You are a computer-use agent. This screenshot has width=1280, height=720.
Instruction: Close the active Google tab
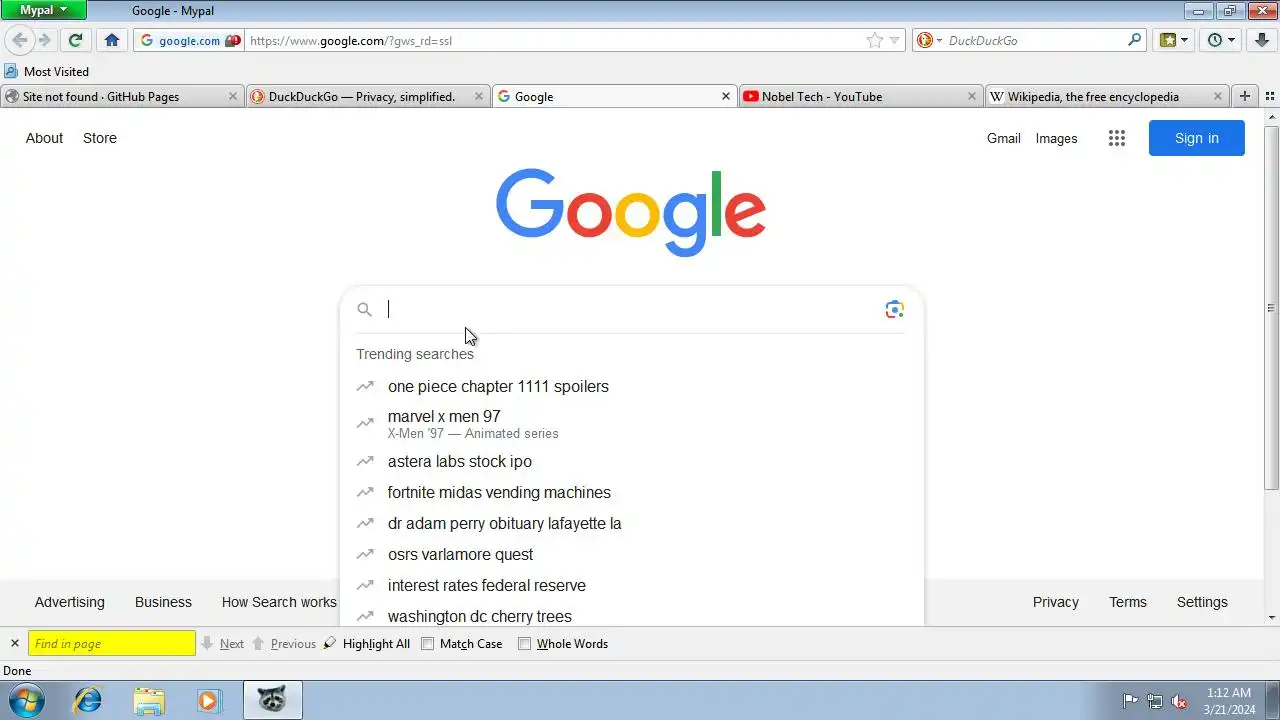(726, 96)
